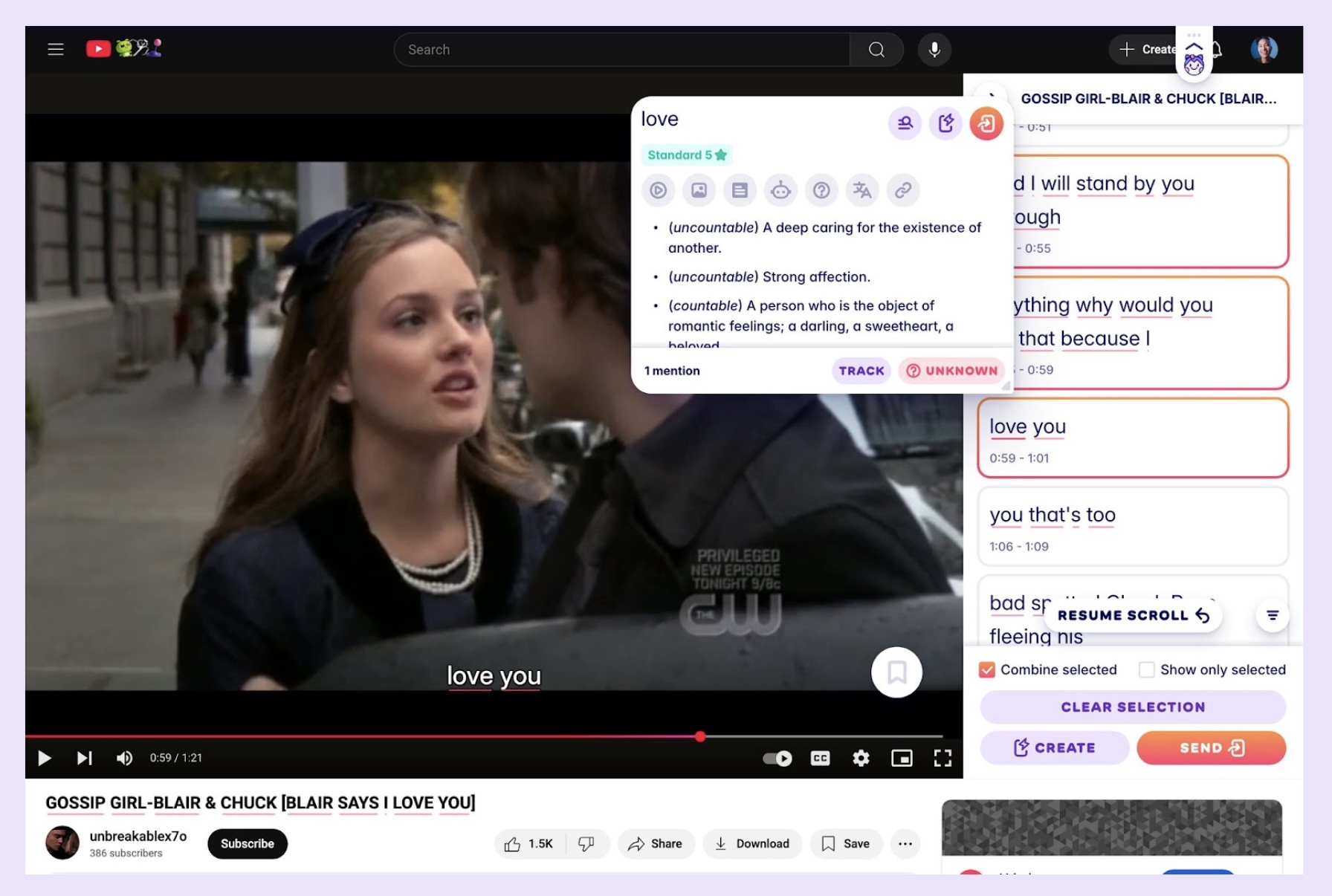Viewport: 1332px width, 896px height.
Task: Open translation options for love
Action: [x=862, y=190]
